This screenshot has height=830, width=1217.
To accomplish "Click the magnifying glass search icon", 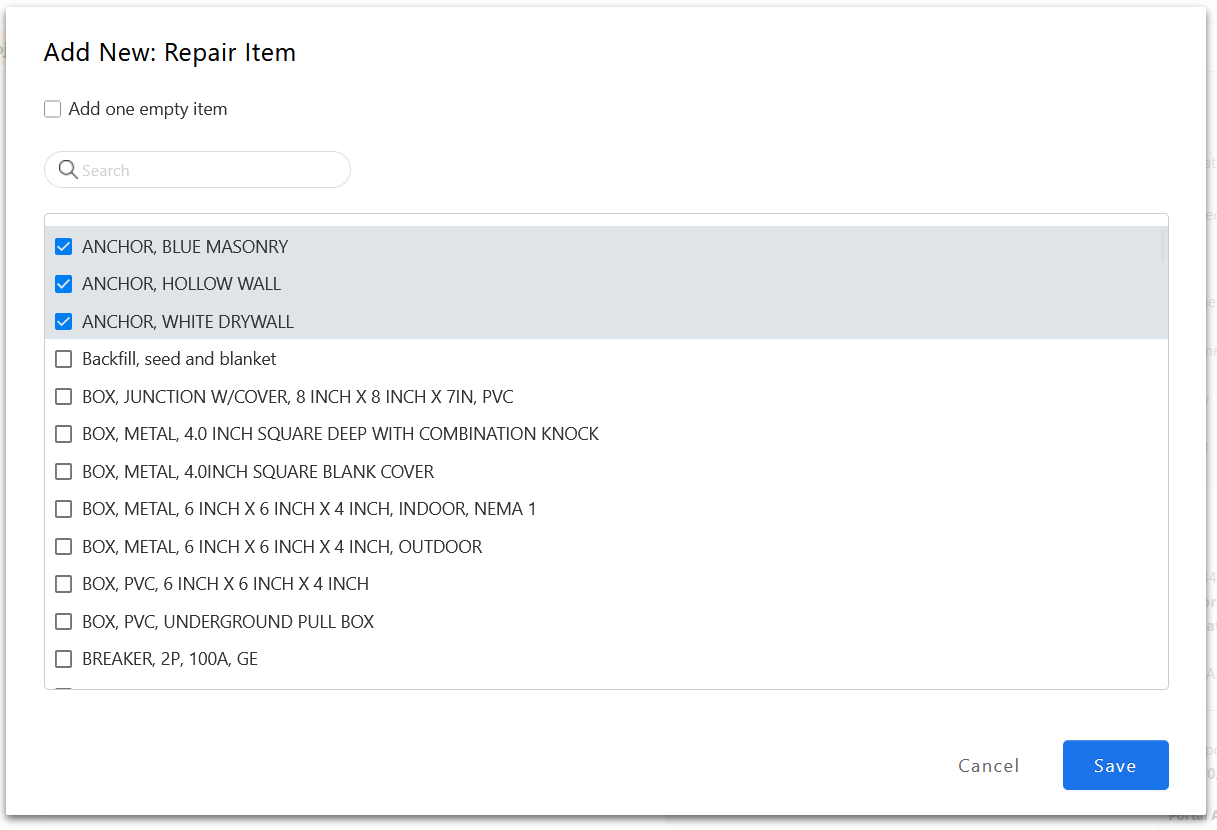I will [68, 170].
